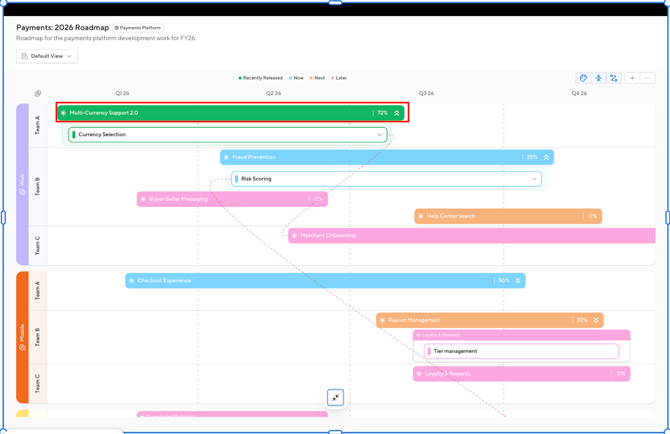Click the Next legend entry
The image size is (670, 434).
click(x=317, y=78)
